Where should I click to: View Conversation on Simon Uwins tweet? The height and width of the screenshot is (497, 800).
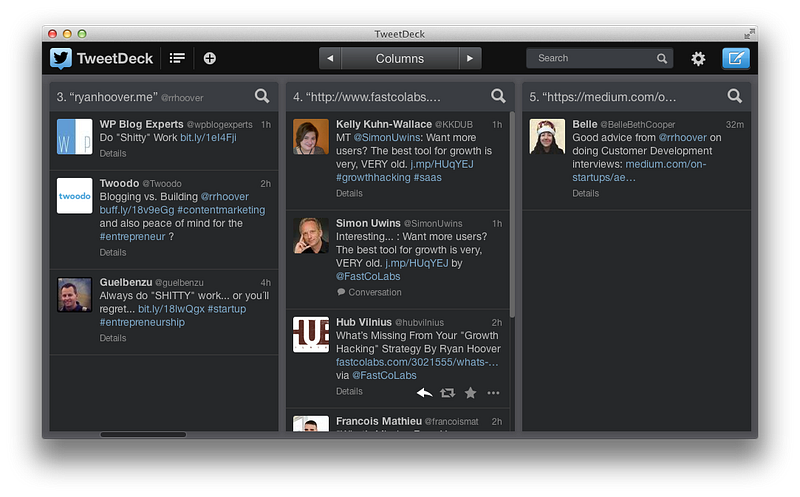coord(369,292)
